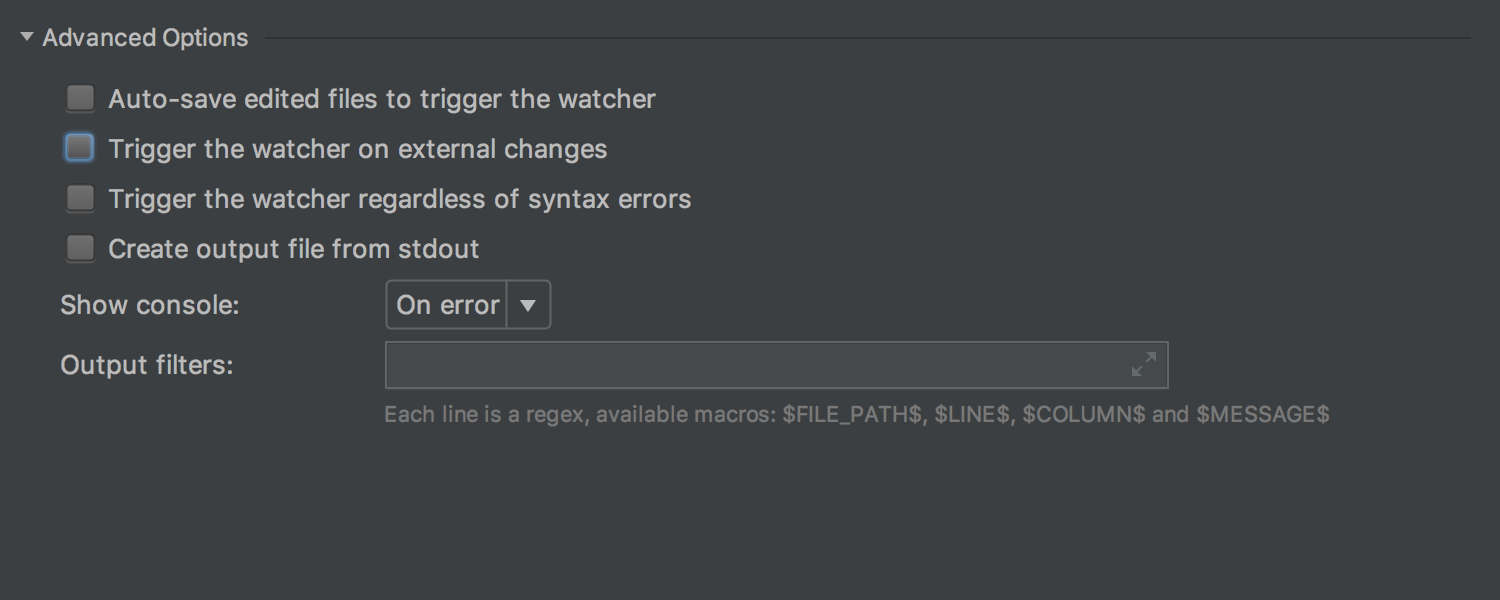Image resolution: width=1500 pixels, height=600 pixels.
Task: Click the regex hint text below filters
Action: (x=857, y=414)
